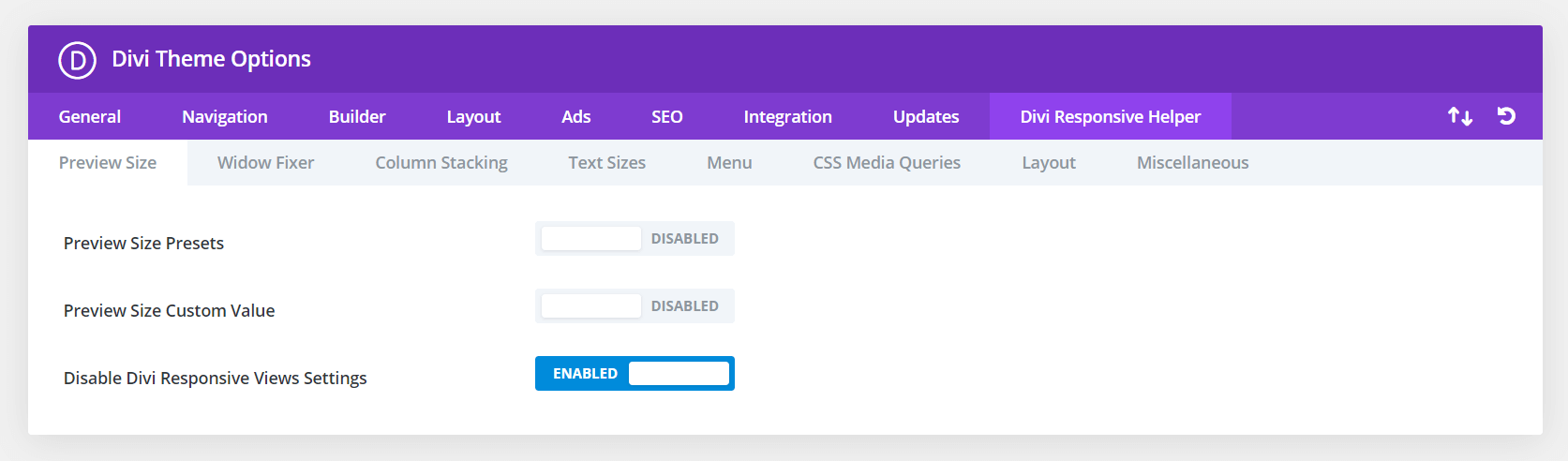Select the Preview Size sub-tab
This screenshot has height=461, width=1568.
tap(108, 162)
